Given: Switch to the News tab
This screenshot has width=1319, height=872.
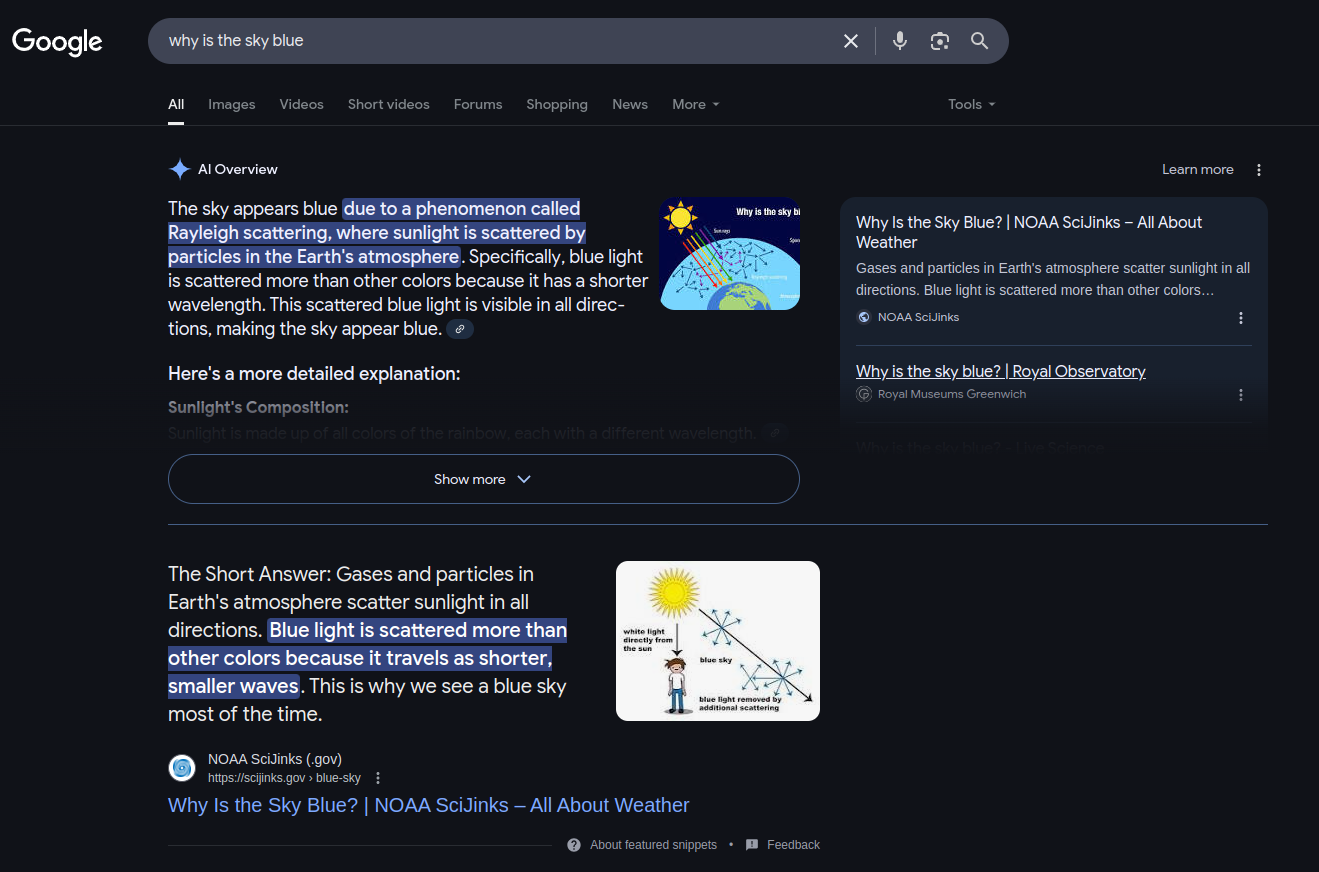Looking at the screenshot, I should [x=630, y=104].
